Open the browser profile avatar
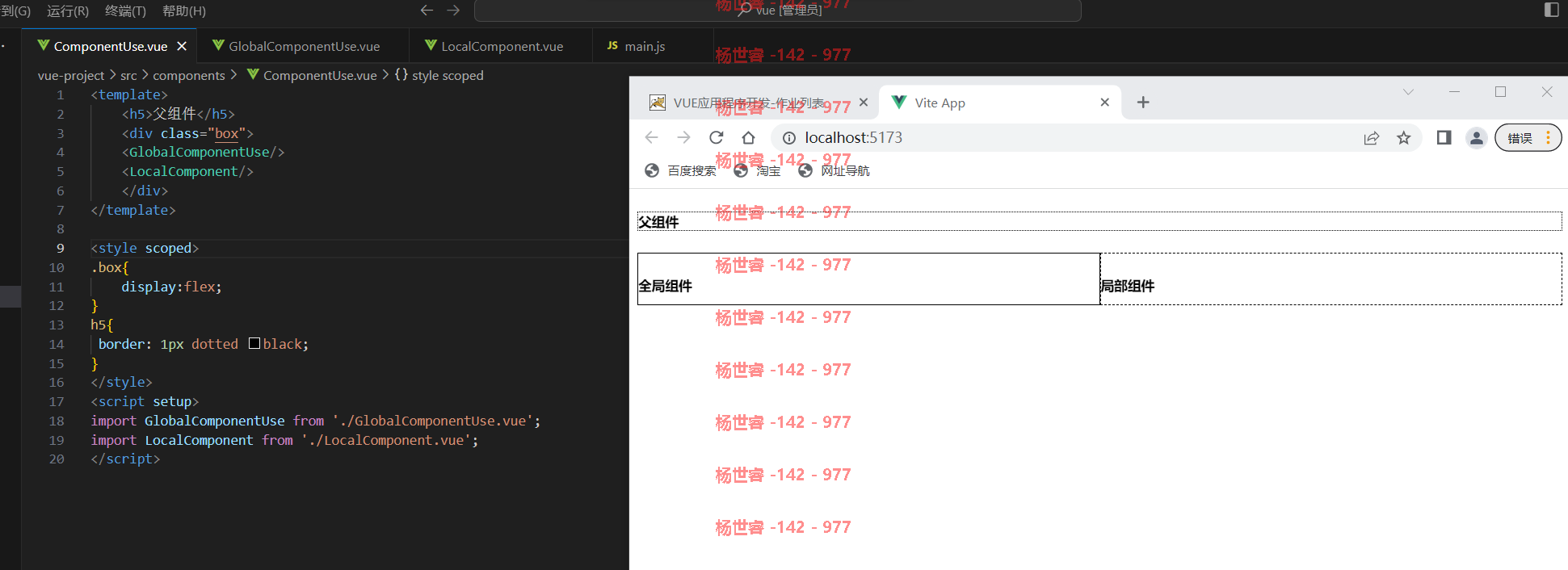The height and width of the screenshot is (570, 1568). pos(1477,138)
